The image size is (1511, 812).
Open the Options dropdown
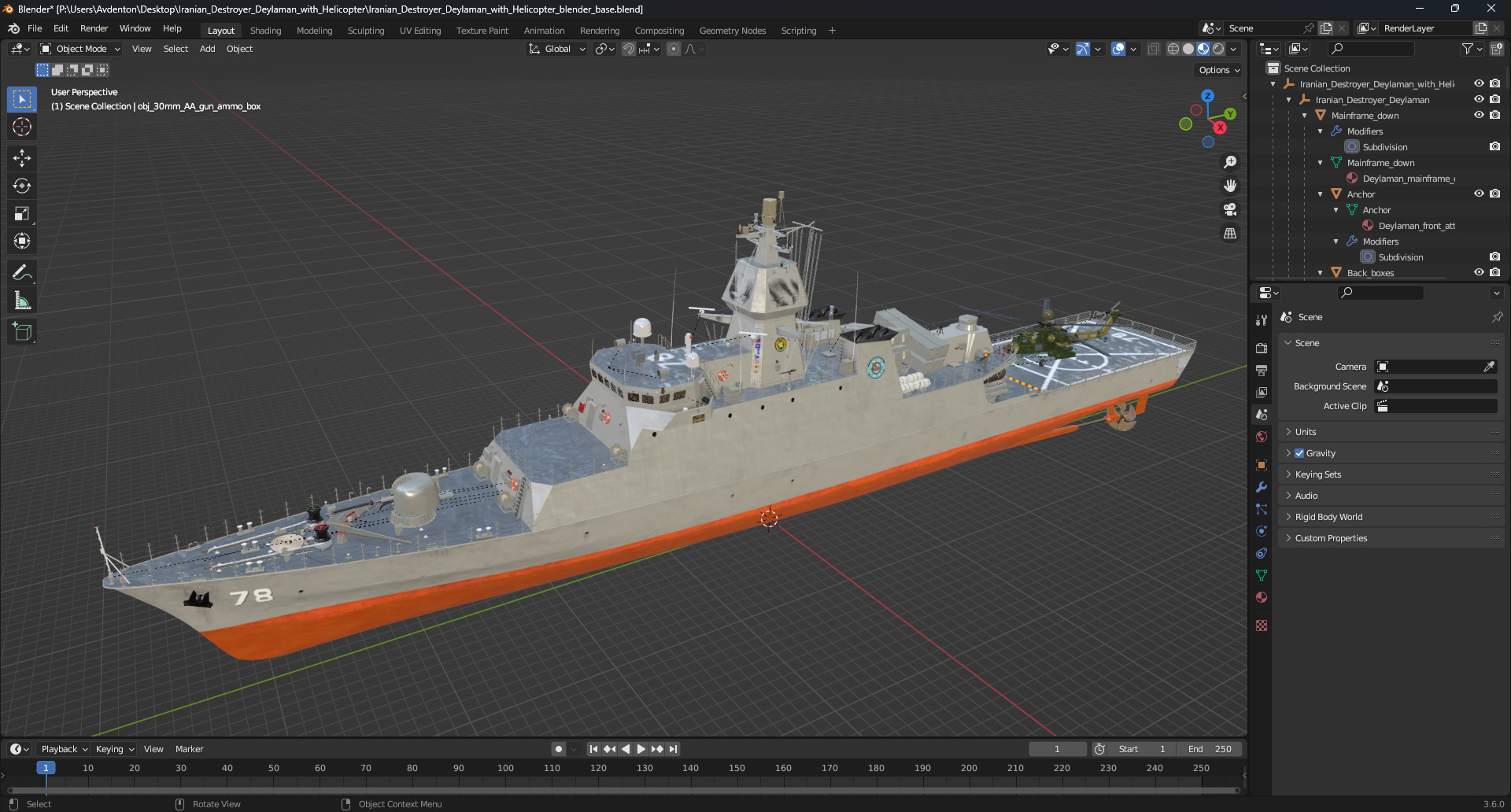1218,70
